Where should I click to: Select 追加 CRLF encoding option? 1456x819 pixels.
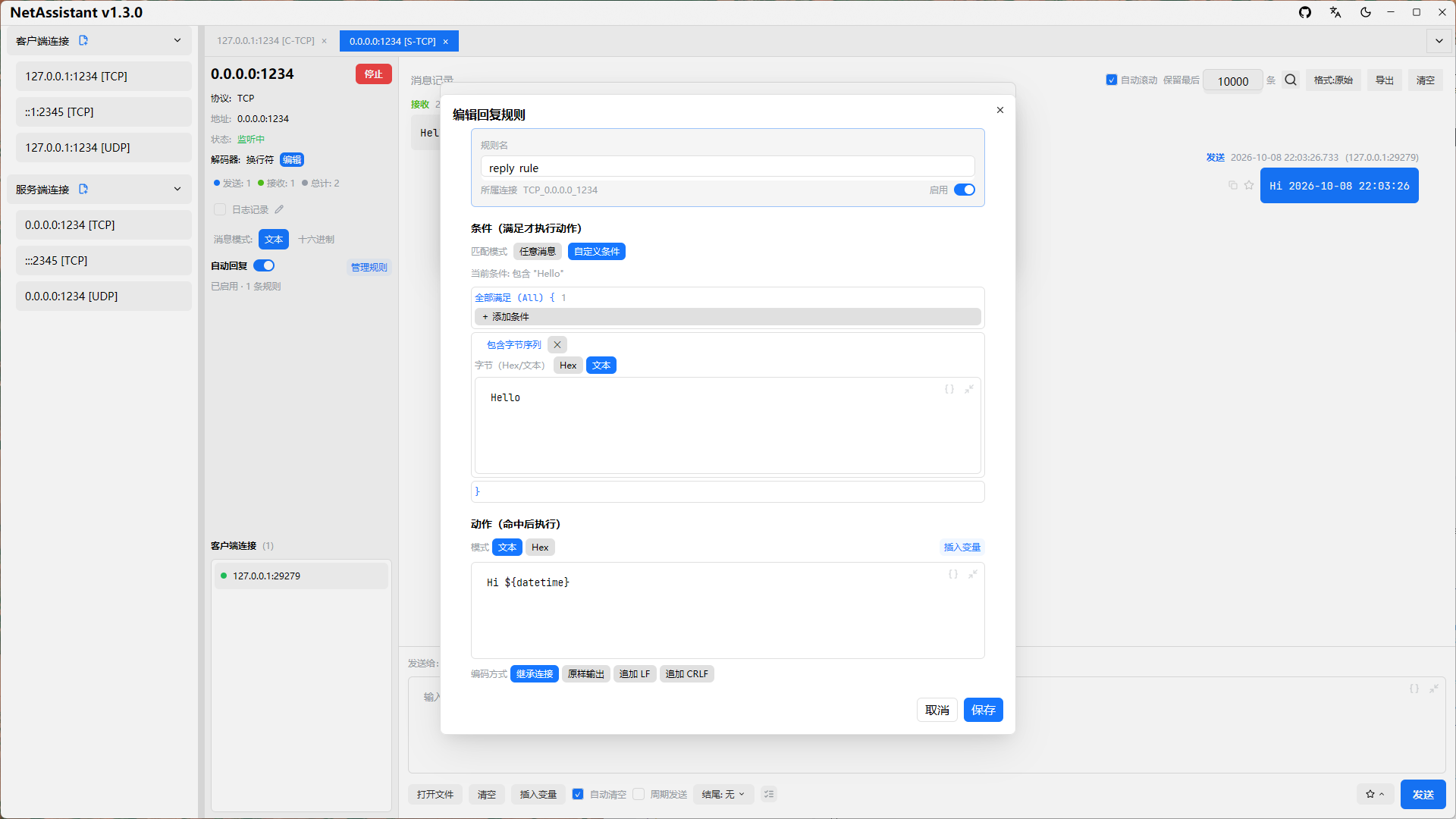pyautogui.click(x=687, y=673)
